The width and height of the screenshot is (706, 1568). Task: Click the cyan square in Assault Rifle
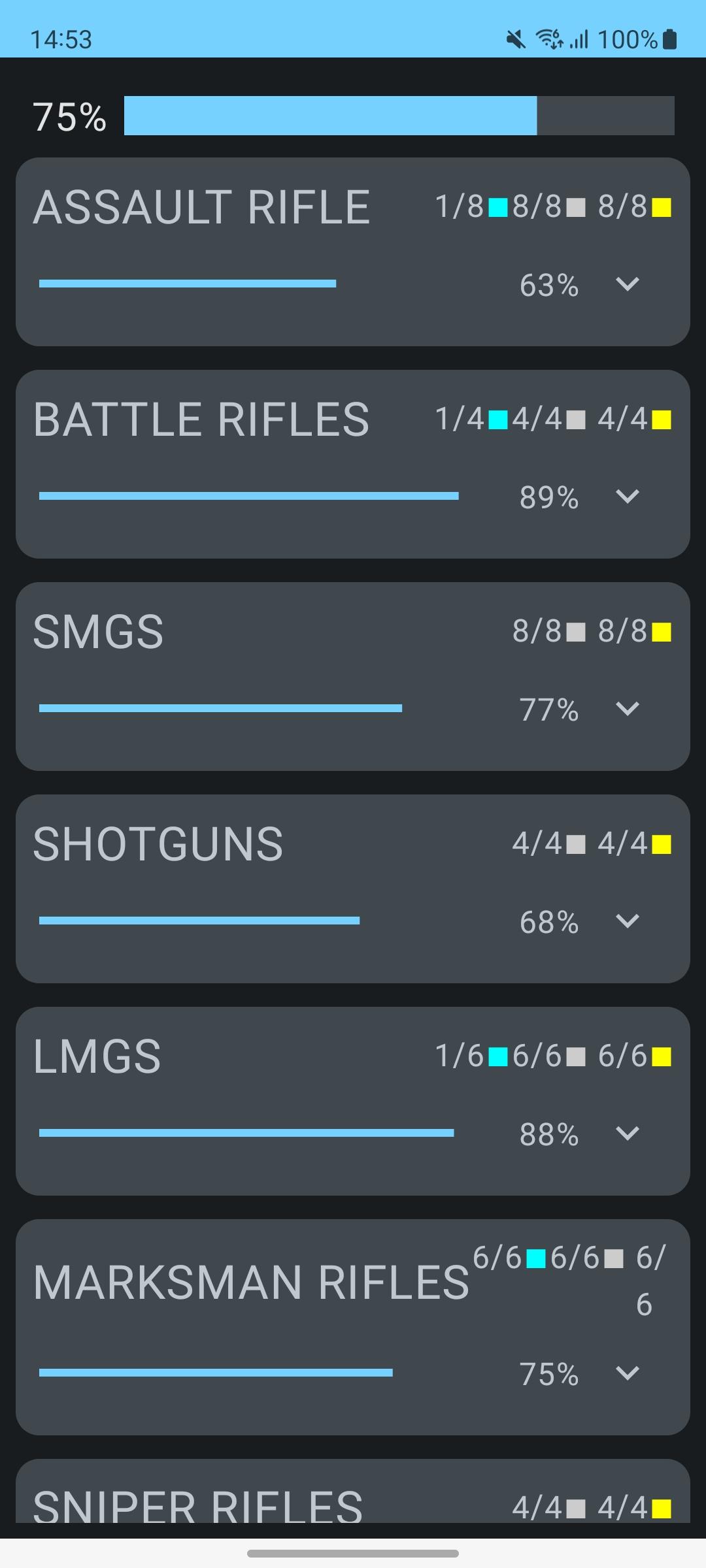click(498, 208)
